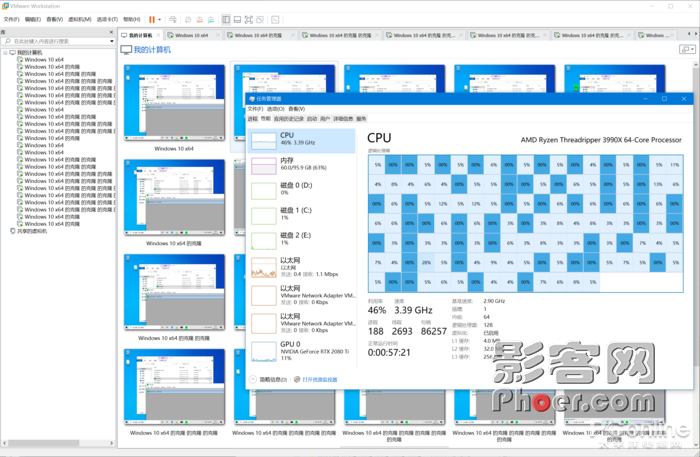
Task: Click the uptime value 0:00:57:21
Action: (x=389, y=353)
